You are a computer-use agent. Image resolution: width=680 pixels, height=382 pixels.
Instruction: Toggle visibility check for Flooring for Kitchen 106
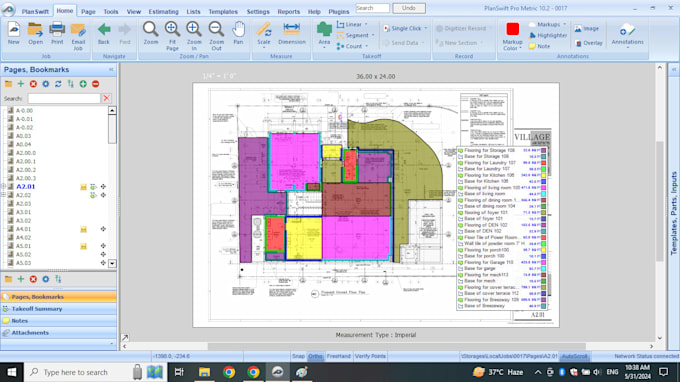[461, 175]
